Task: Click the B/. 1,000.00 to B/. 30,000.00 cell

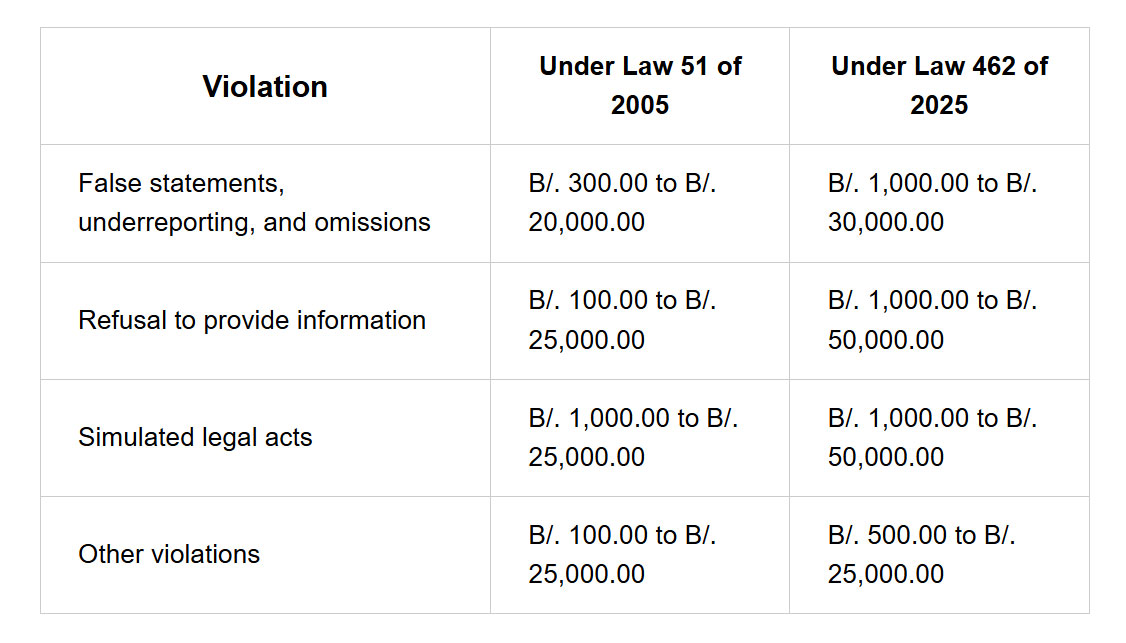Action: [939, 203]
